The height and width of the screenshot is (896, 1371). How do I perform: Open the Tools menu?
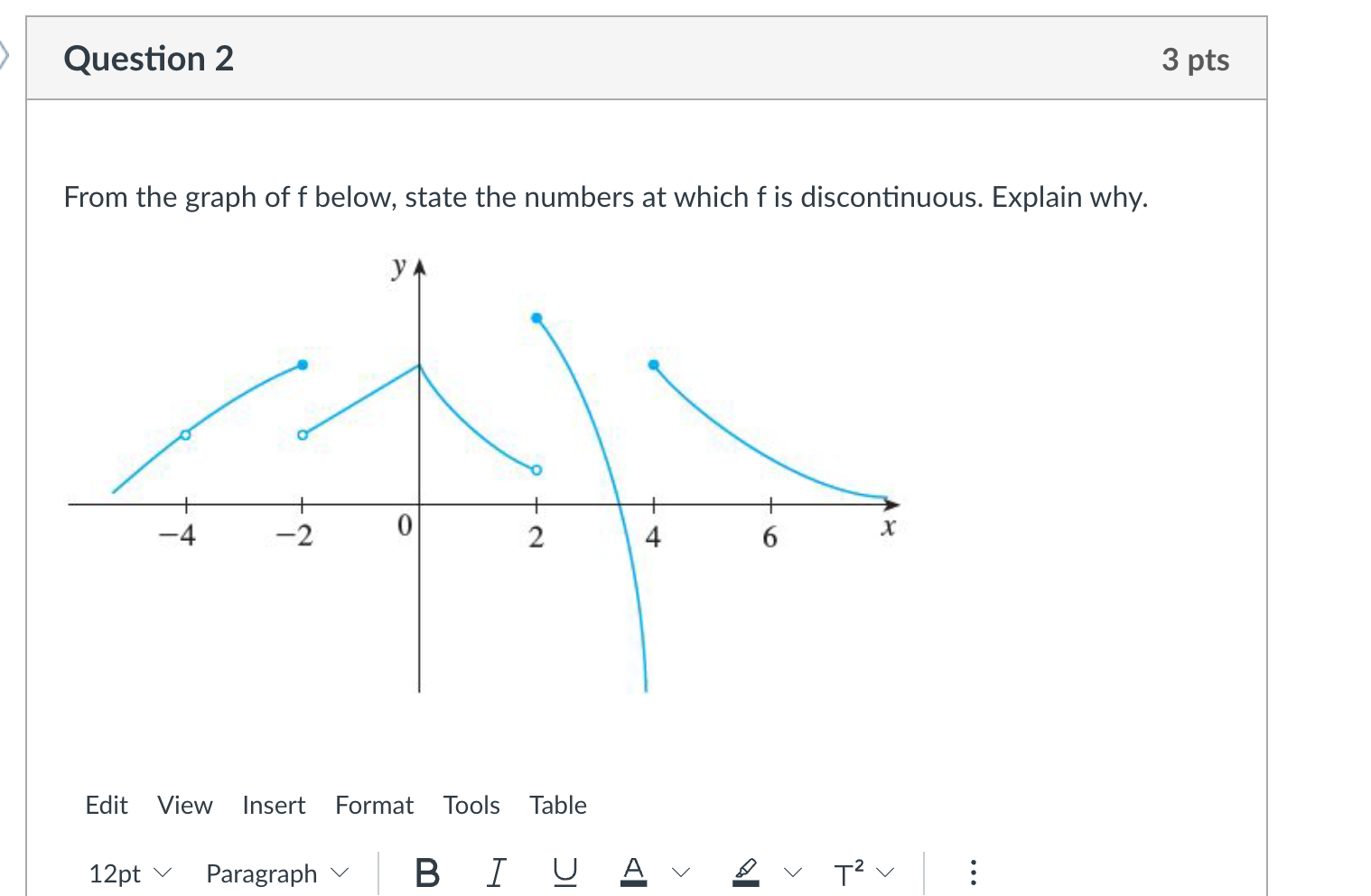471,805
